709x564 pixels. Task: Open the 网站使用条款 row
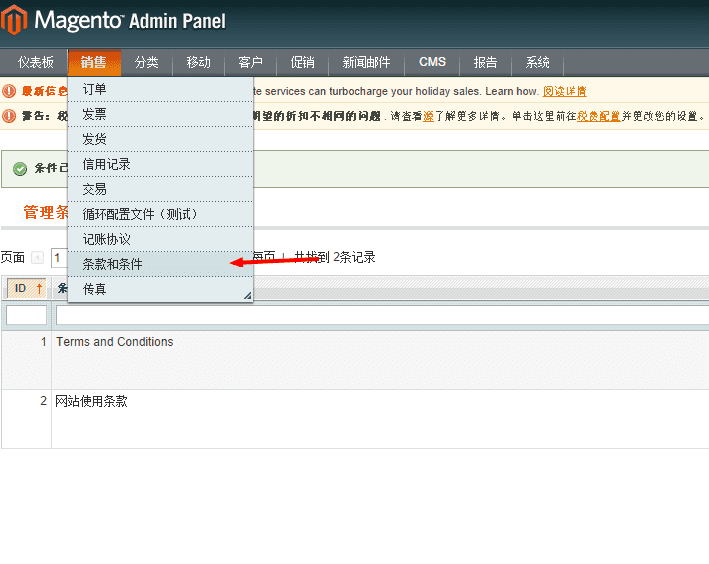[x=354, y=419]
